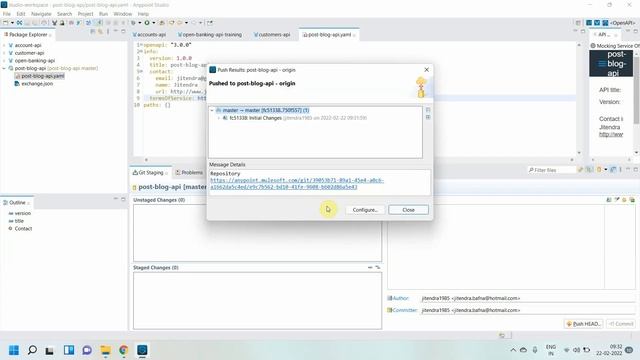Expand the customer-api project node
The width and height of the screenshot is (640, 360).
4,53
